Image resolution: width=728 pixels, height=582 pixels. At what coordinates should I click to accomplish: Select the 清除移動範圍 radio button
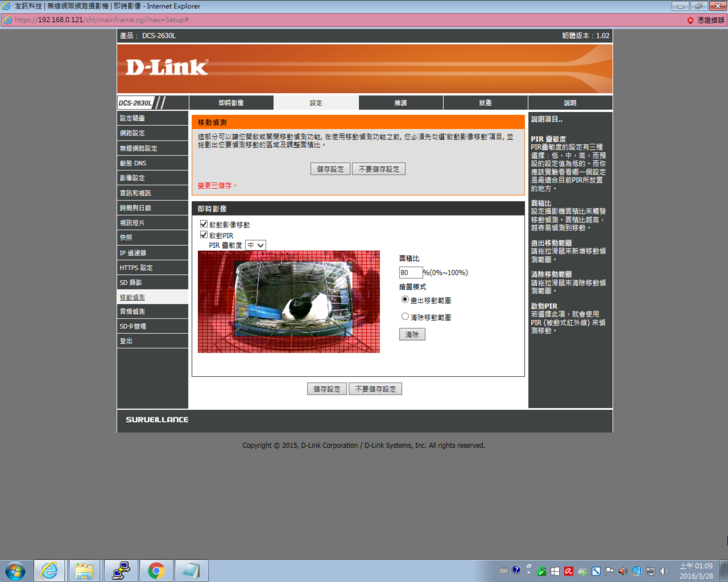[405, 317]
